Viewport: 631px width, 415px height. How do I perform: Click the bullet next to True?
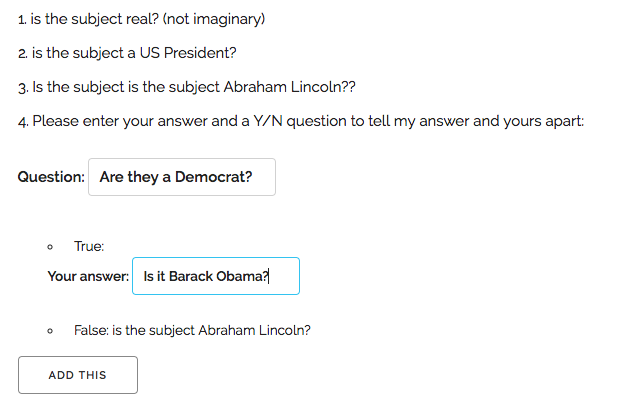click(50, 247)
